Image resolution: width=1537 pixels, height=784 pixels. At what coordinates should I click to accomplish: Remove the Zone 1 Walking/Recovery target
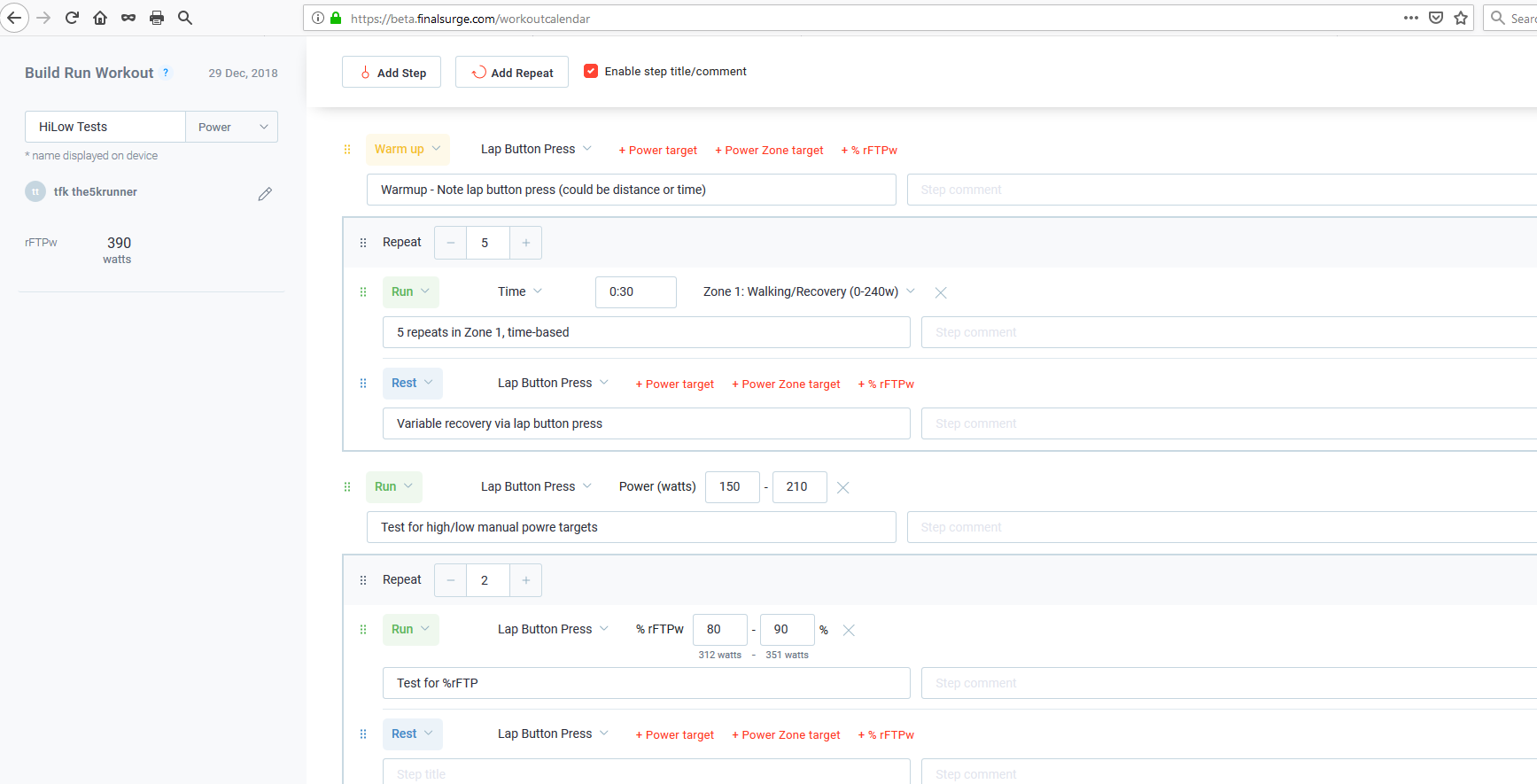point(941,292)
